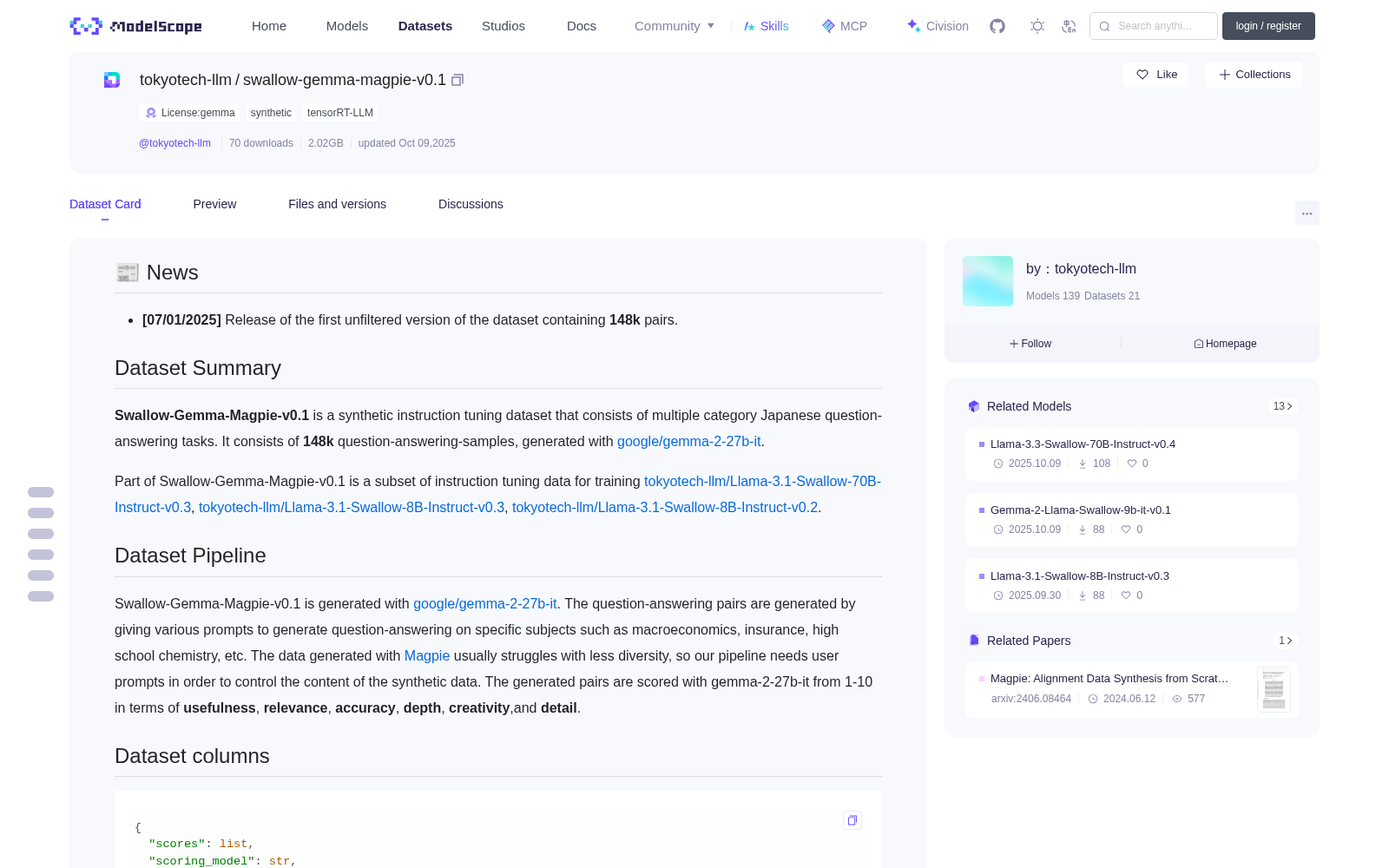1389x868 pixels.
Task: Open Magpie: Alignment Data Synthesis paper
Action: pyautogui.click(x=1109, y=679)
